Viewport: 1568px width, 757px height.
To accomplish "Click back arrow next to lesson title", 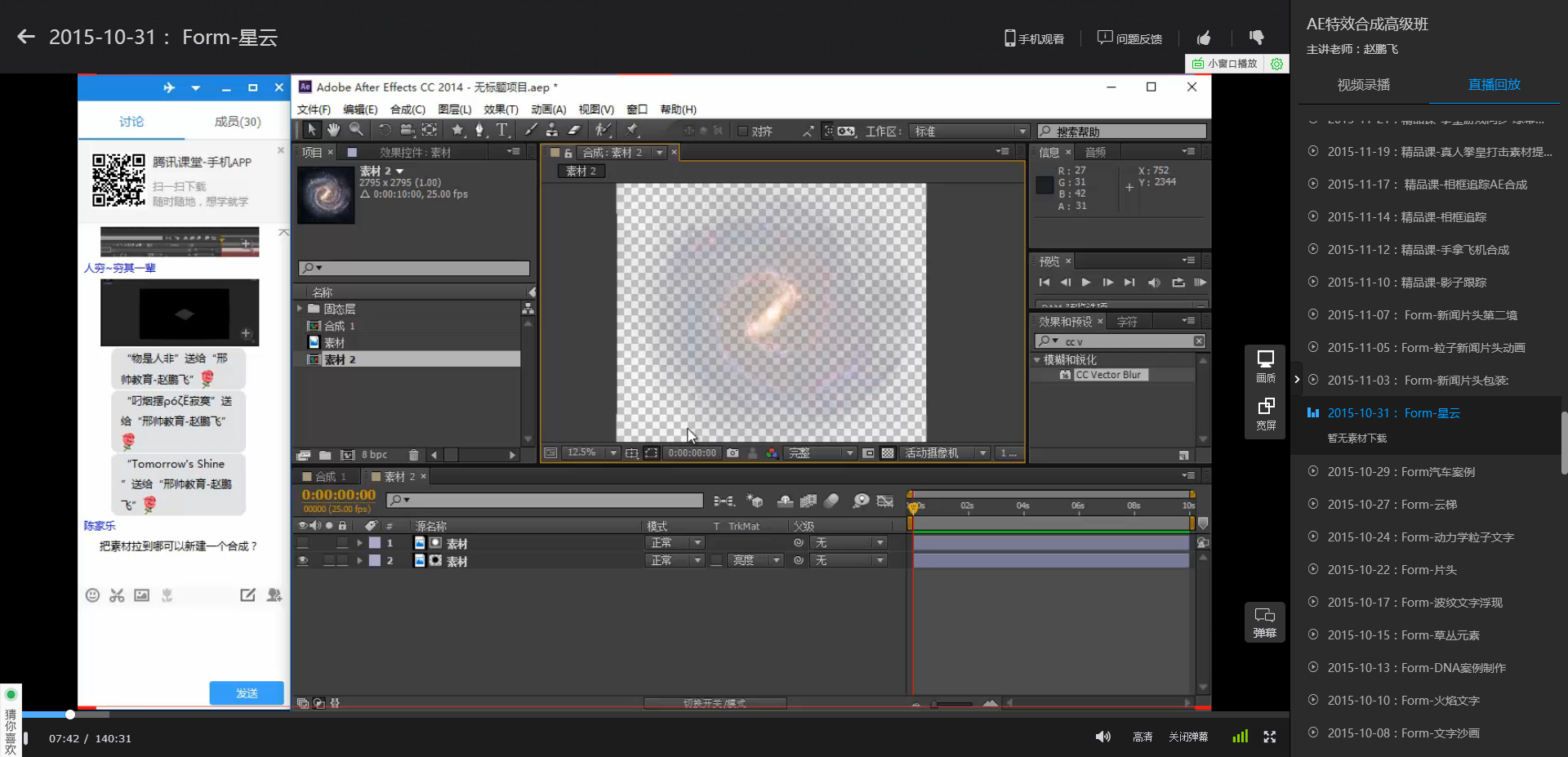I will click(26, 37).
